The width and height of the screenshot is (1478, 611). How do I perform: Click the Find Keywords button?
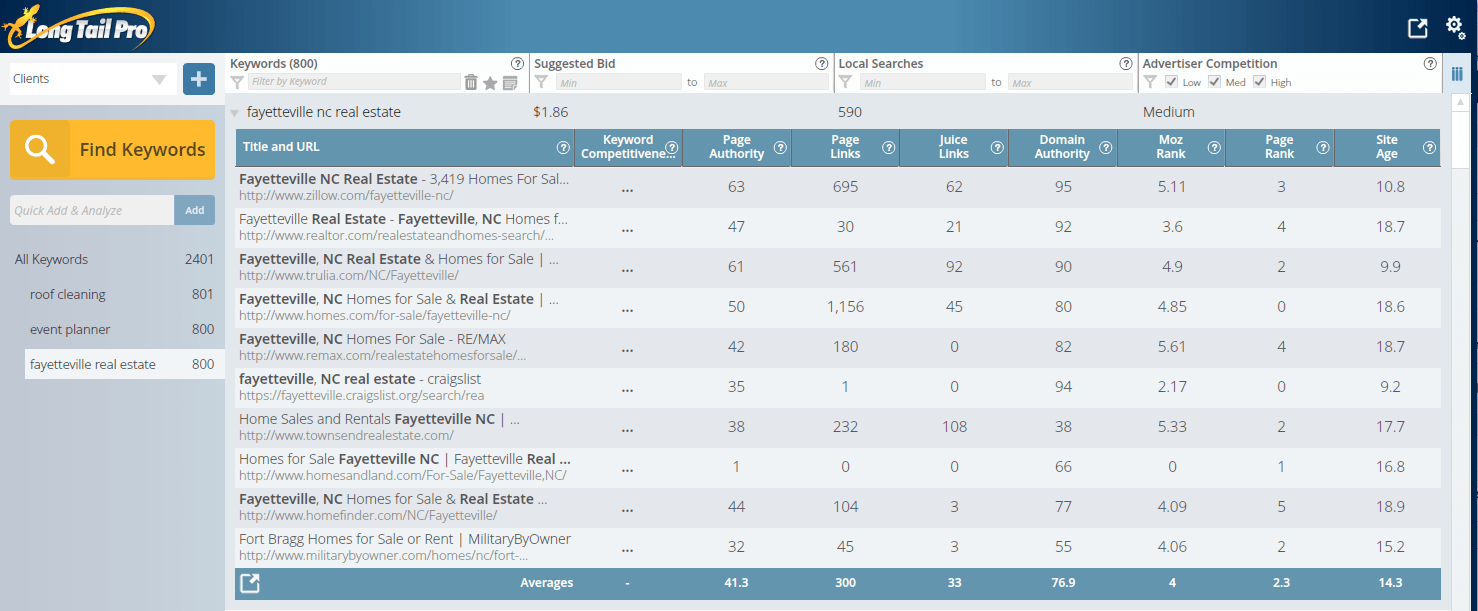pos(112,150)
